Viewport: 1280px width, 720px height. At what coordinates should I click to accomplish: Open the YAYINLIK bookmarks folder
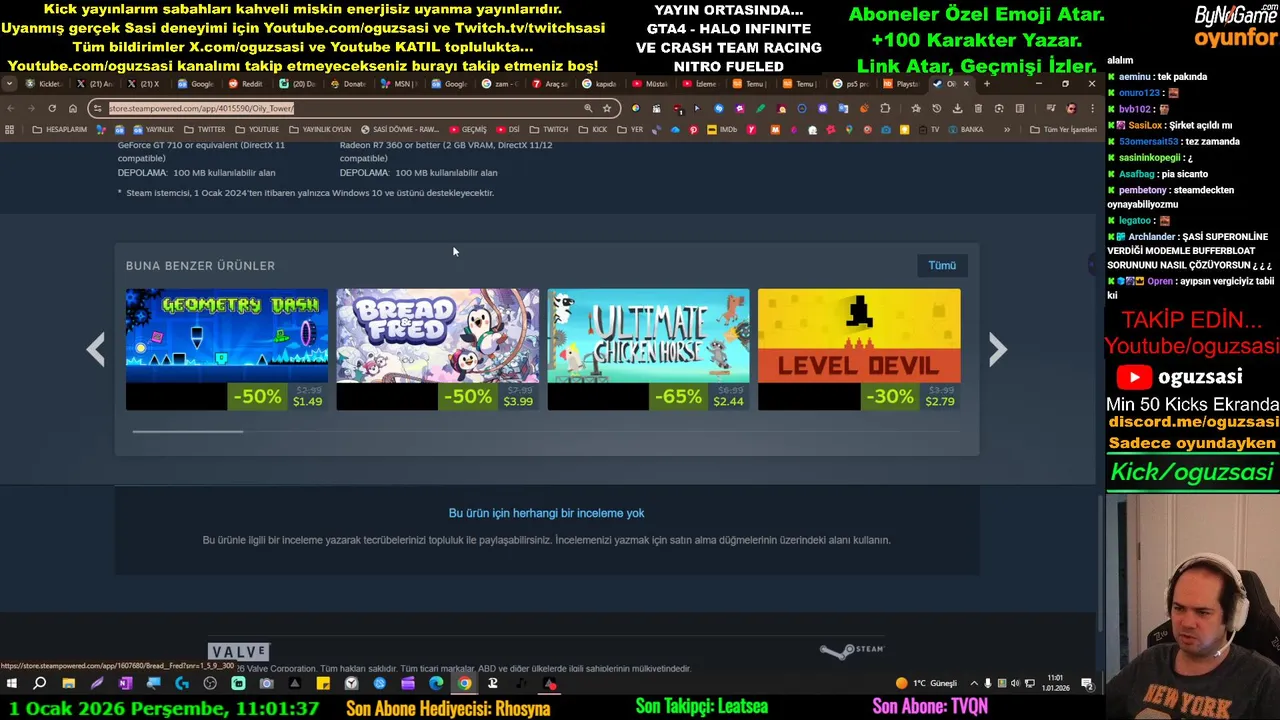pyautogui.click(x=153, y=129)
